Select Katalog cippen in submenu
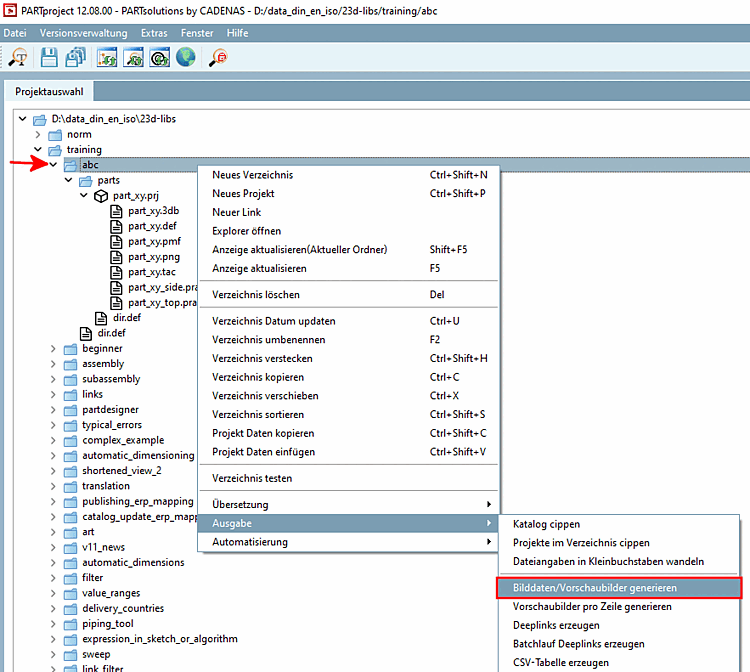 [x=619, y=524]
